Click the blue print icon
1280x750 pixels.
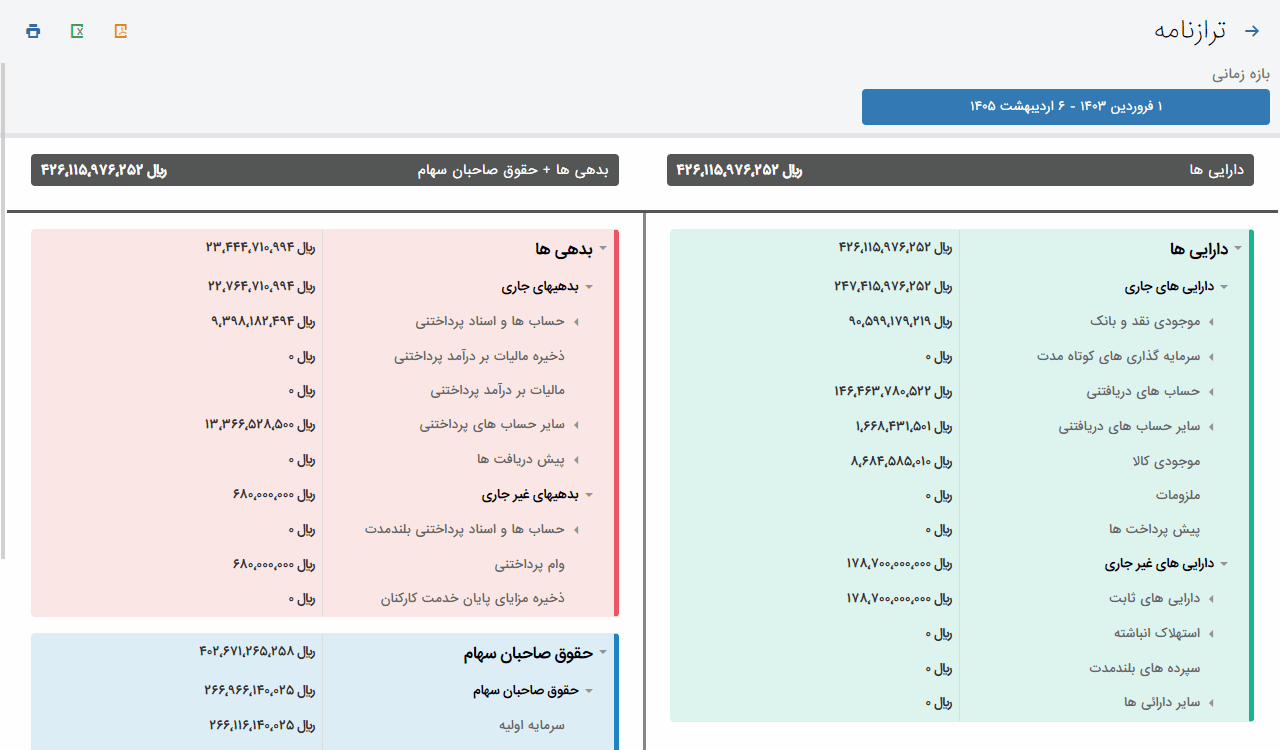click(33, 31)
